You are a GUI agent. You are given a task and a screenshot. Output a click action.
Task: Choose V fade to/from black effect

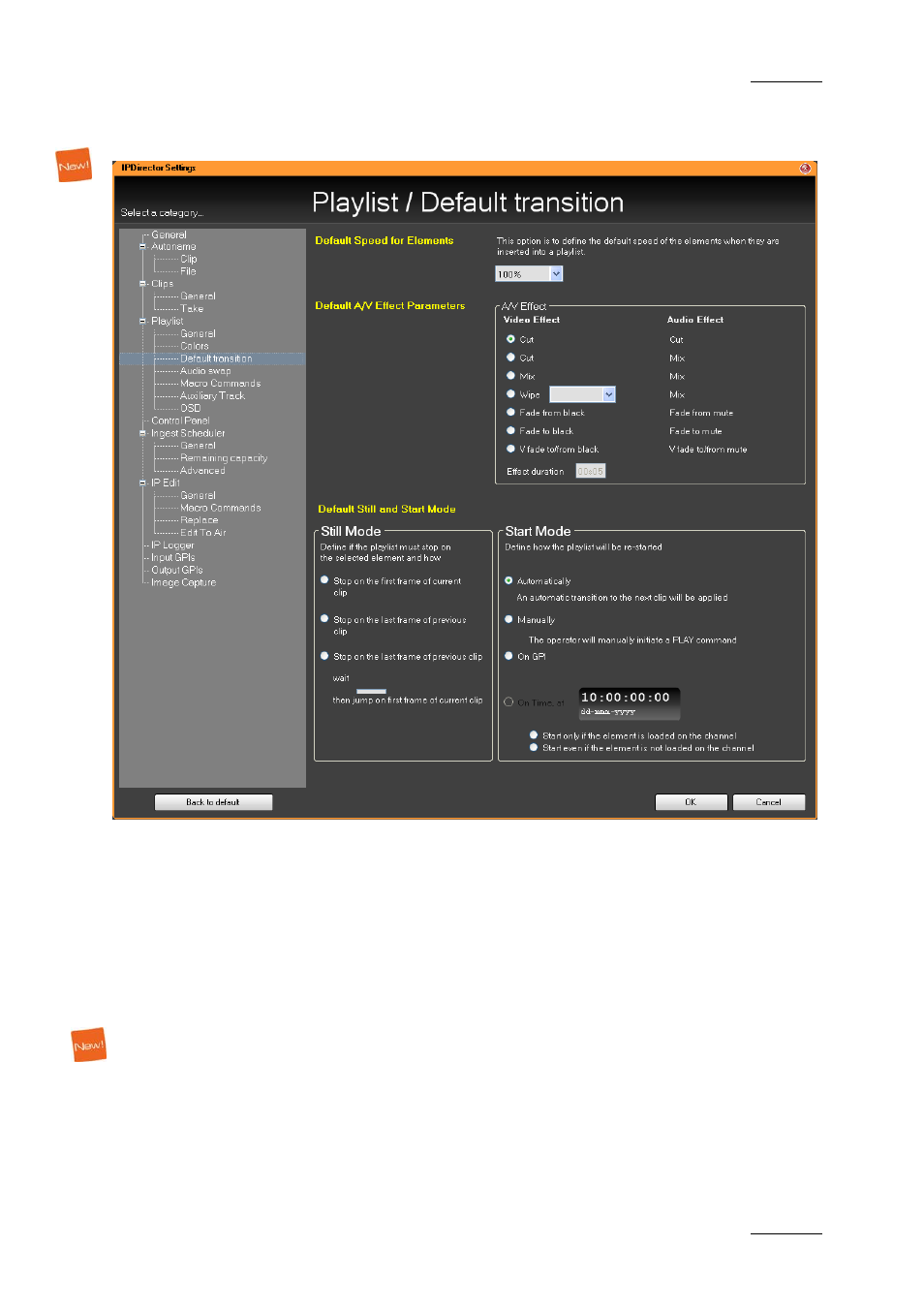(x=510, y=450)
